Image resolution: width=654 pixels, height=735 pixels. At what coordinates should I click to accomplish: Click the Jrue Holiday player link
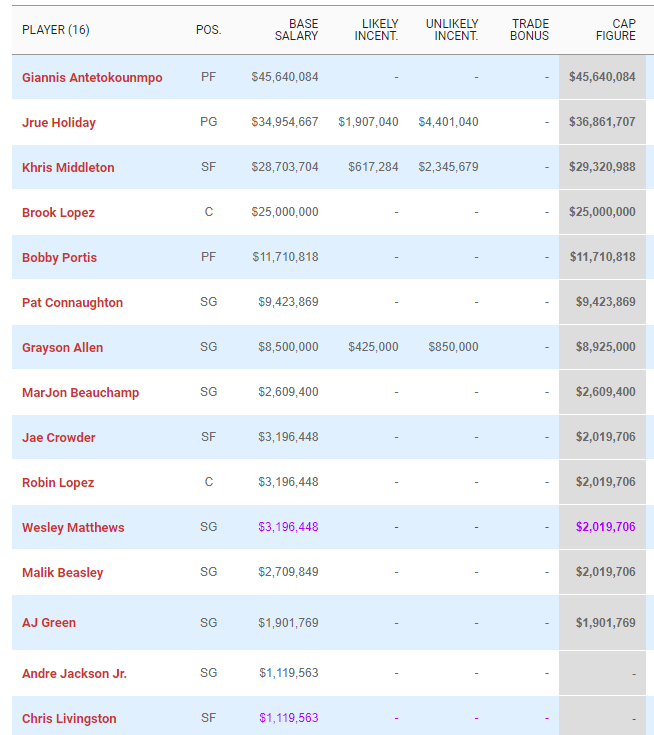(x=59, y=122)
